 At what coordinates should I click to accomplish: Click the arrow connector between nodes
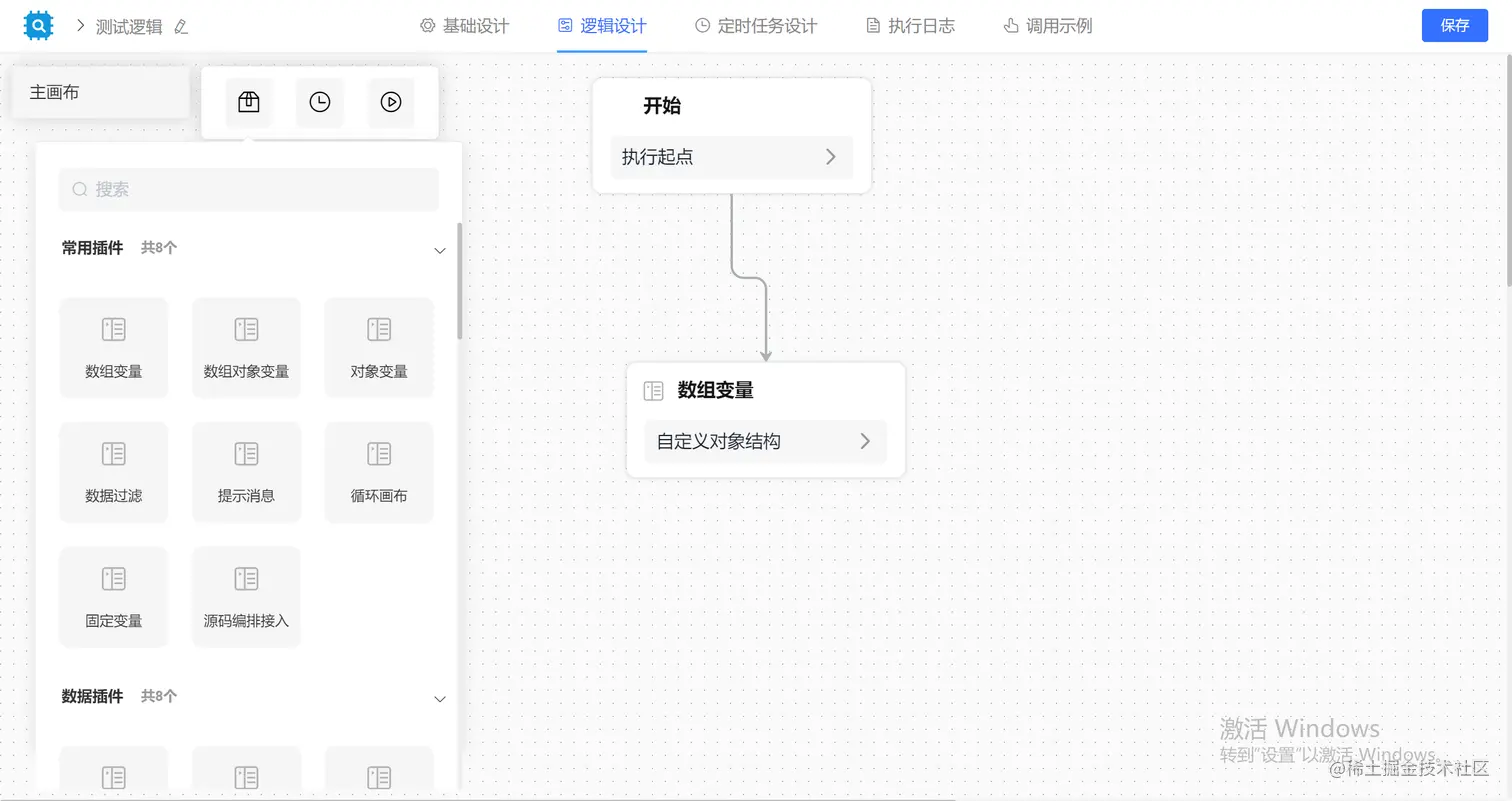749,278
